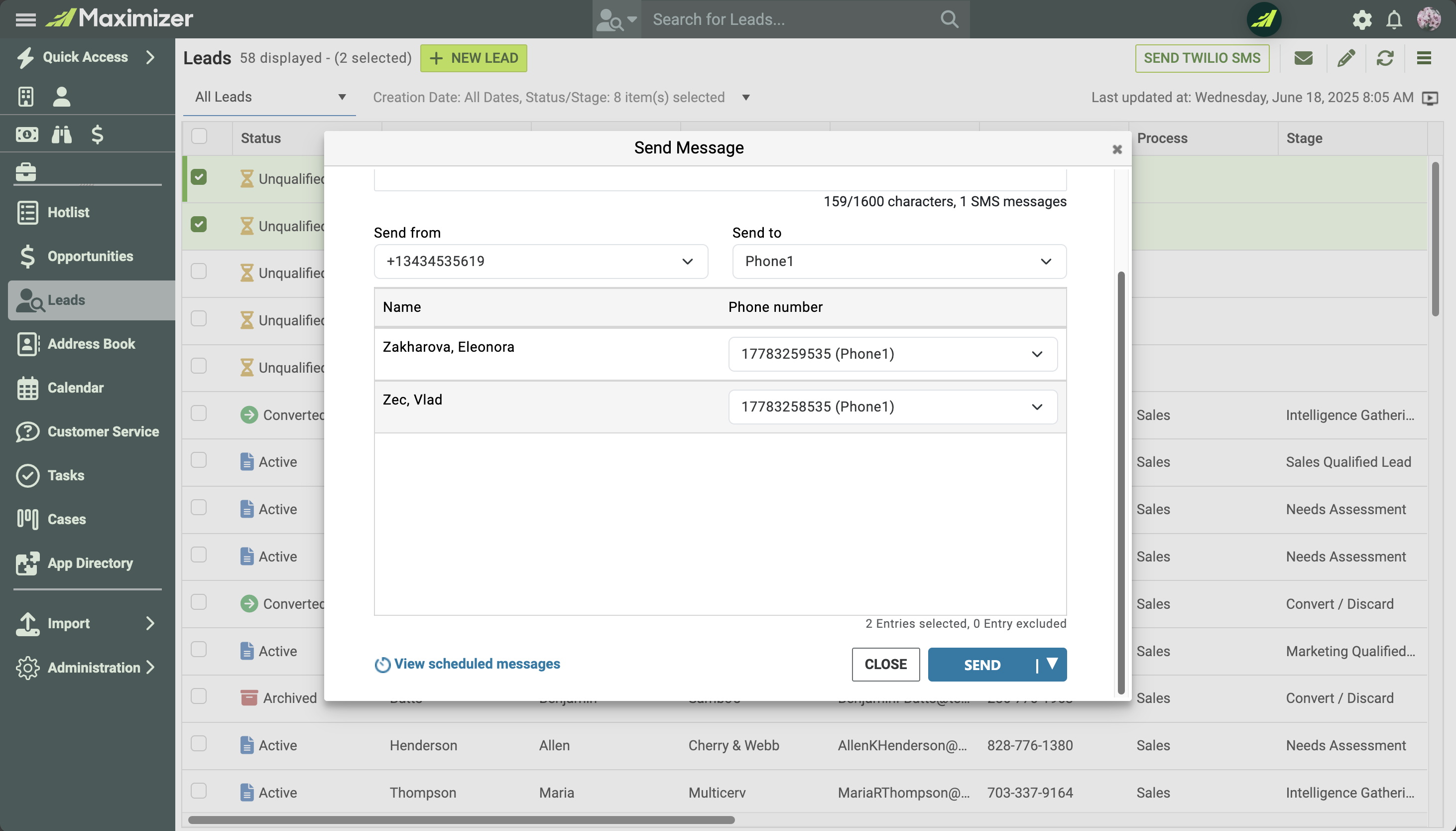Open the settings gear
Screen dimensions: 1456x831
click(x=1362, y=19)
